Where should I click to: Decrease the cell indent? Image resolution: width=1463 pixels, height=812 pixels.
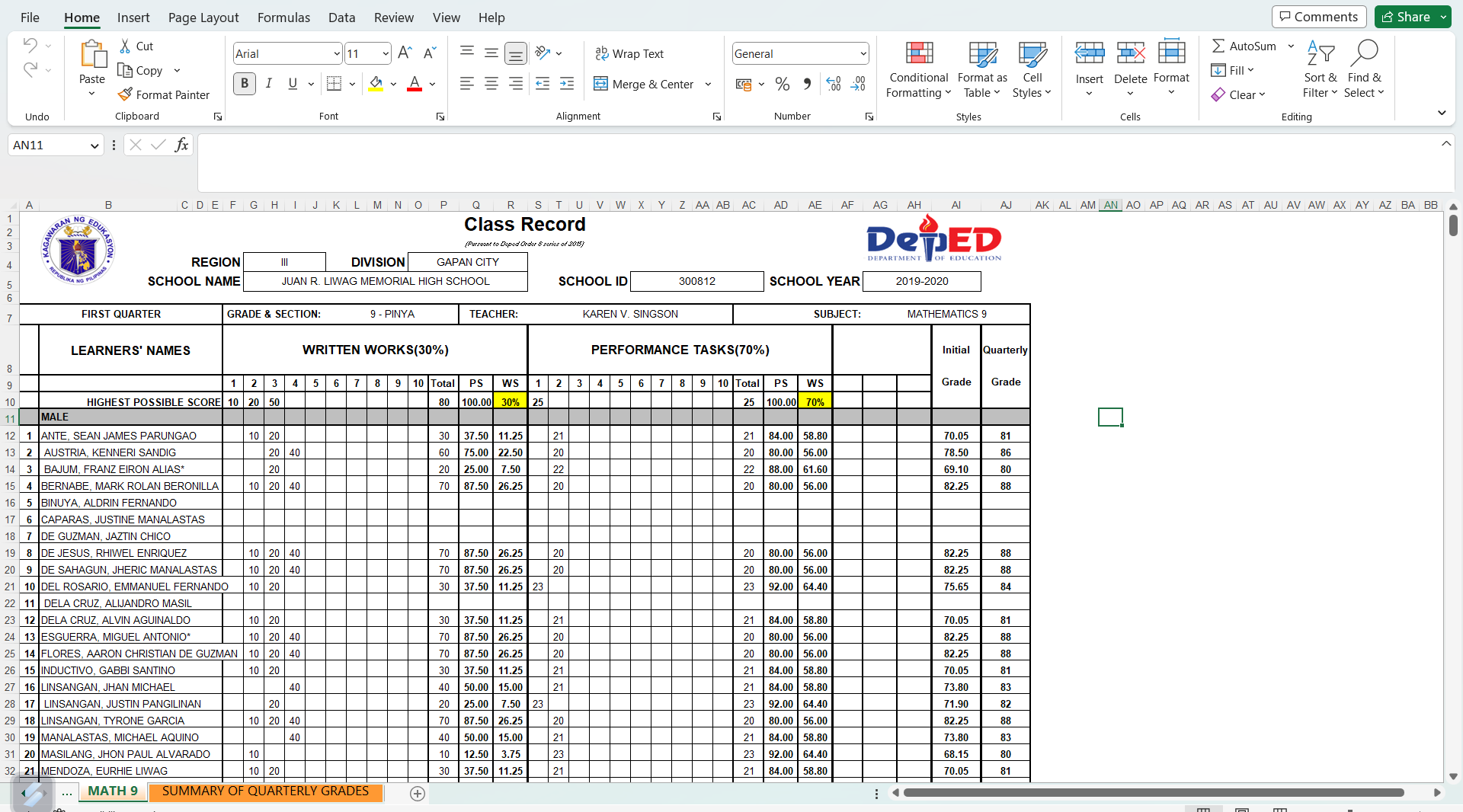[x=543, y=84]
